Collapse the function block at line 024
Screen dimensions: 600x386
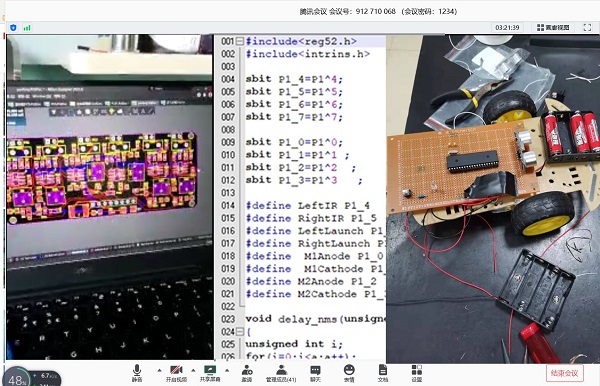click(240, 331)
